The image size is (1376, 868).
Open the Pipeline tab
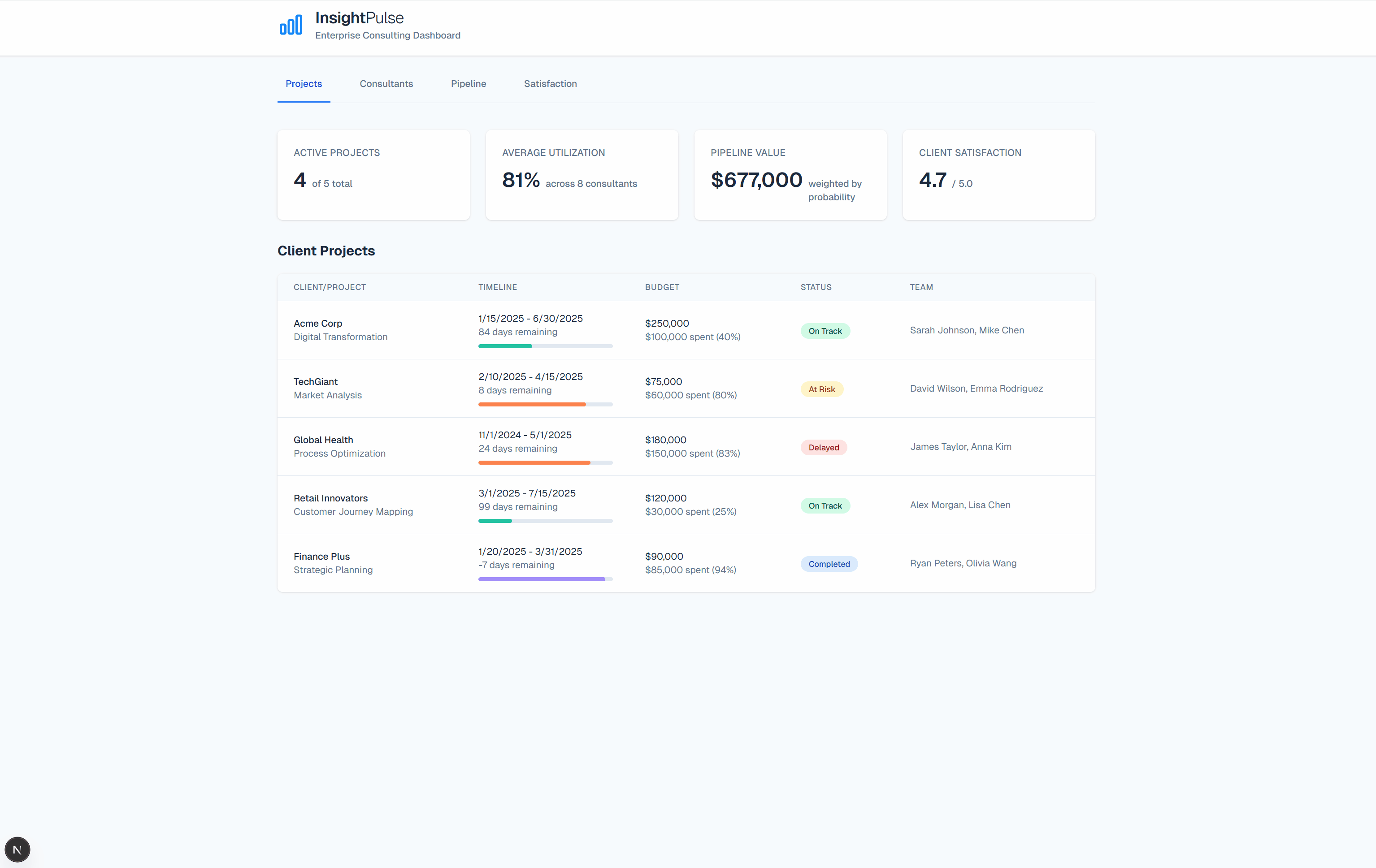(x=468, y=84)
